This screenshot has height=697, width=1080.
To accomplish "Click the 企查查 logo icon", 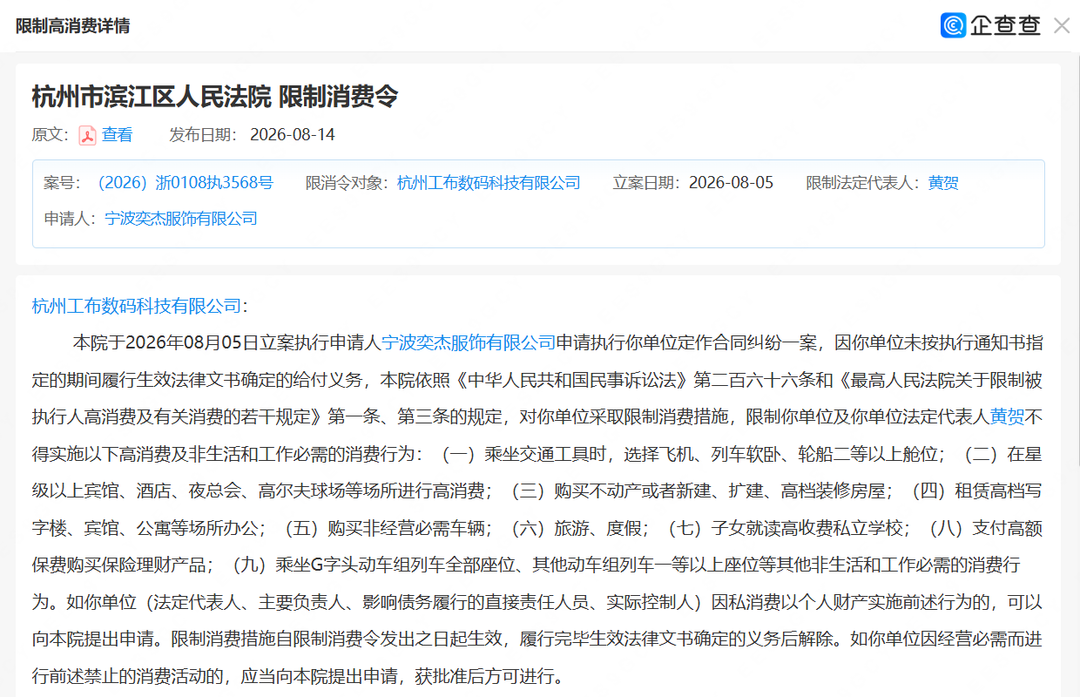I will 953,25.
